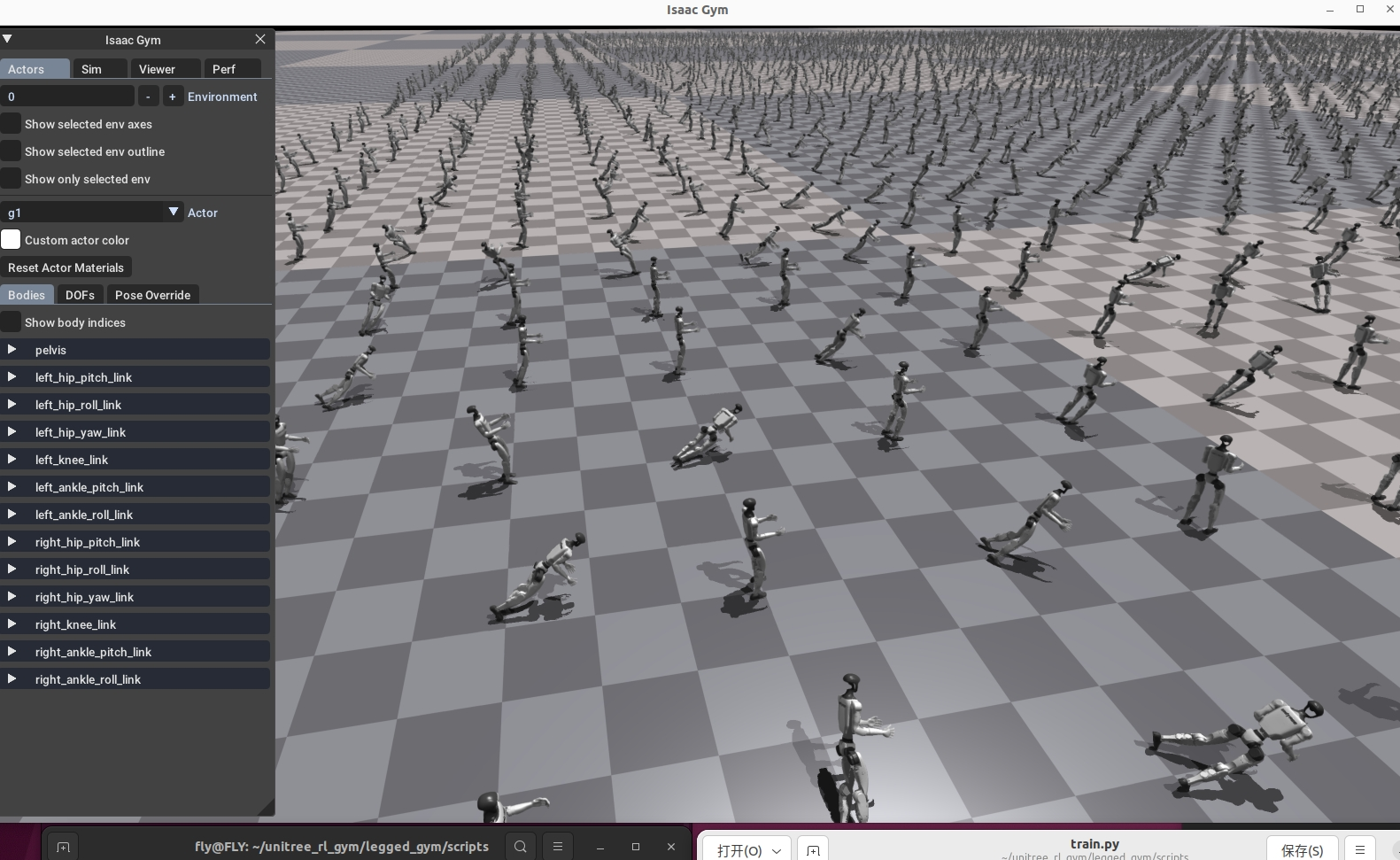Open the Perf tab
This screenshot has height=860, width=1400.
[x=232, y=69]
